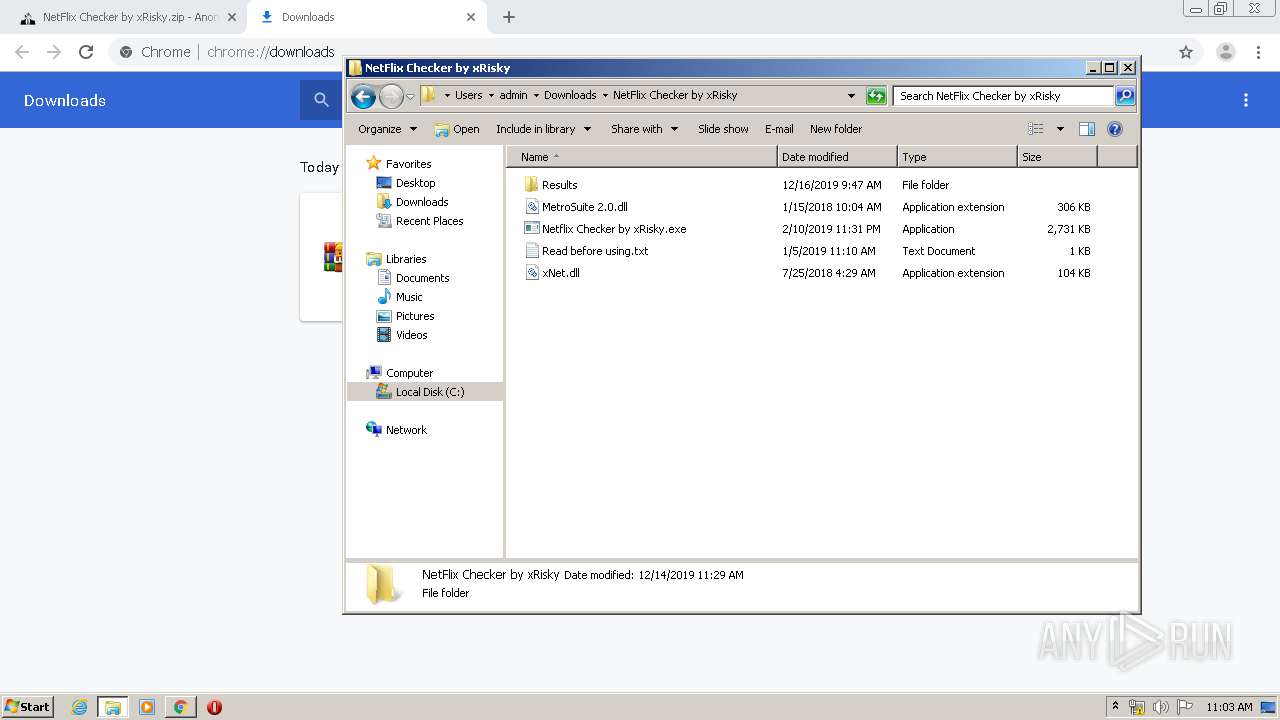This screenshot has height=720, width=1280.
Task: Show hidden tray icons arrow
Action: (1116, 706)
